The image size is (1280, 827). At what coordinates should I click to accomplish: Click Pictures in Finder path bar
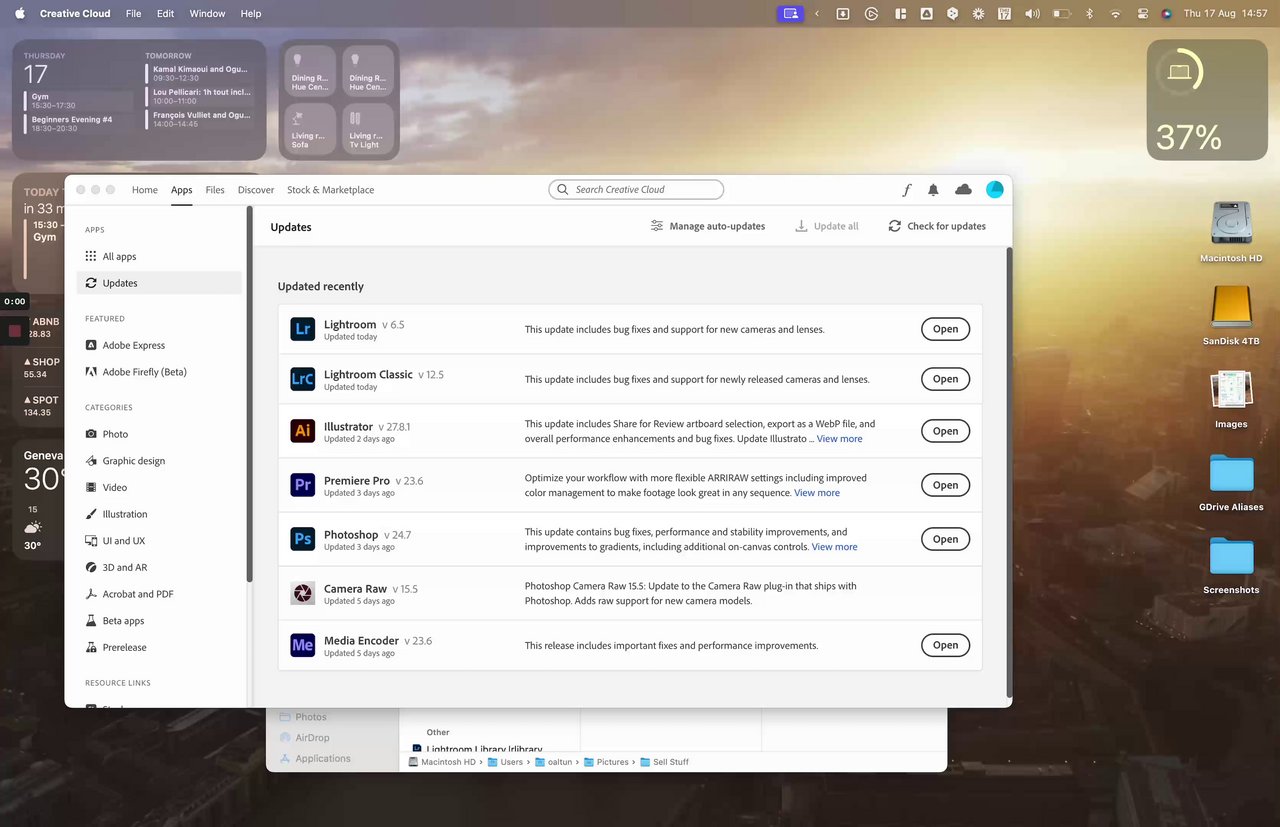coord(606,762)
